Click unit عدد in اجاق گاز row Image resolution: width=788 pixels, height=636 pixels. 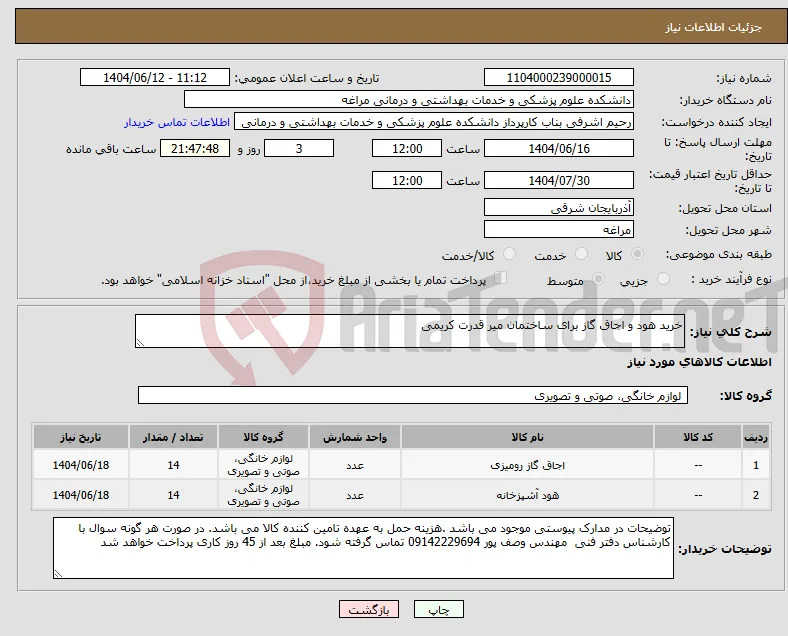(355, 465)
